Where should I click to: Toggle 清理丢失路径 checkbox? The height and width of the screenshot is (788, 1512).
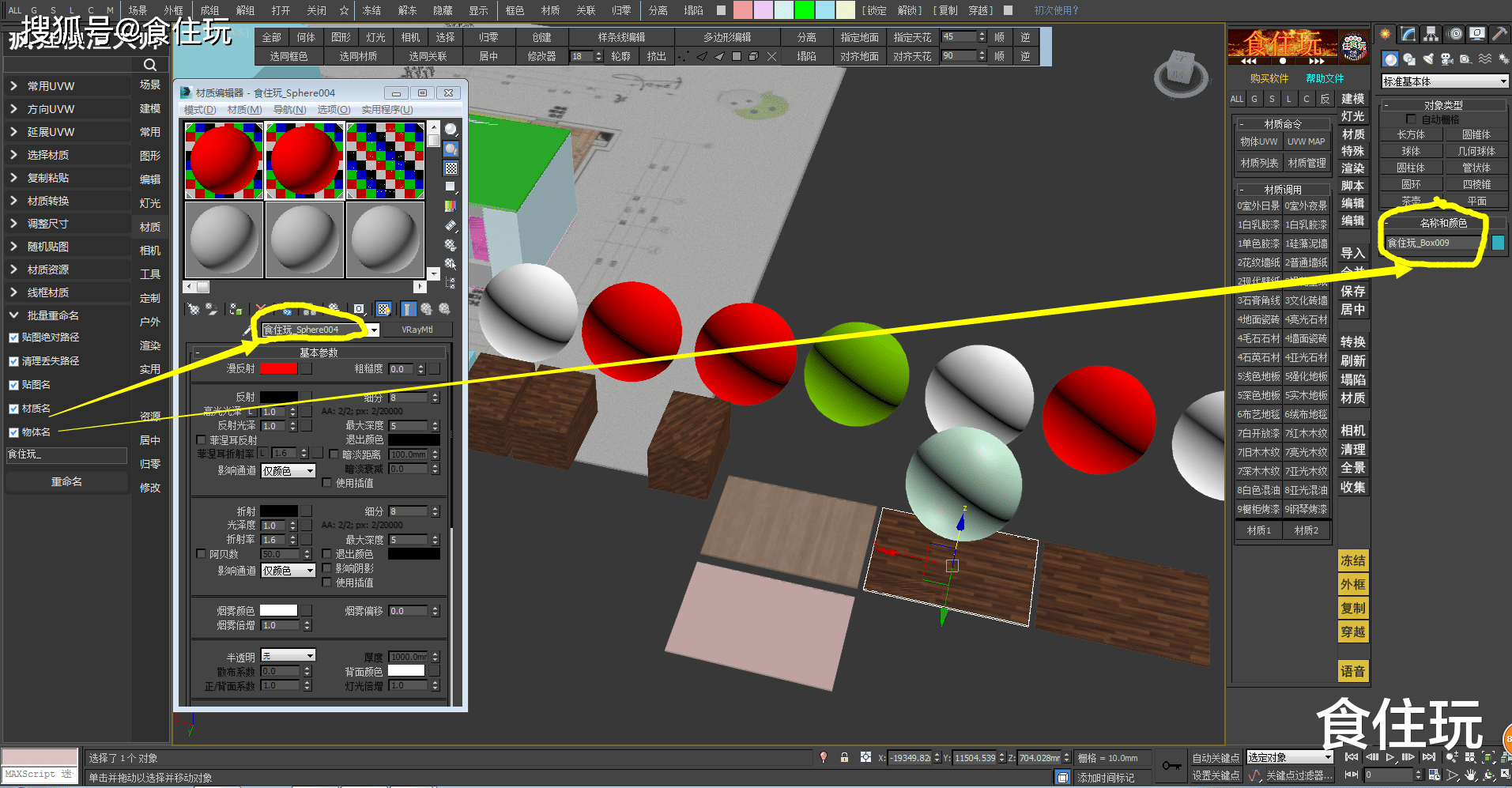point(13,361)
